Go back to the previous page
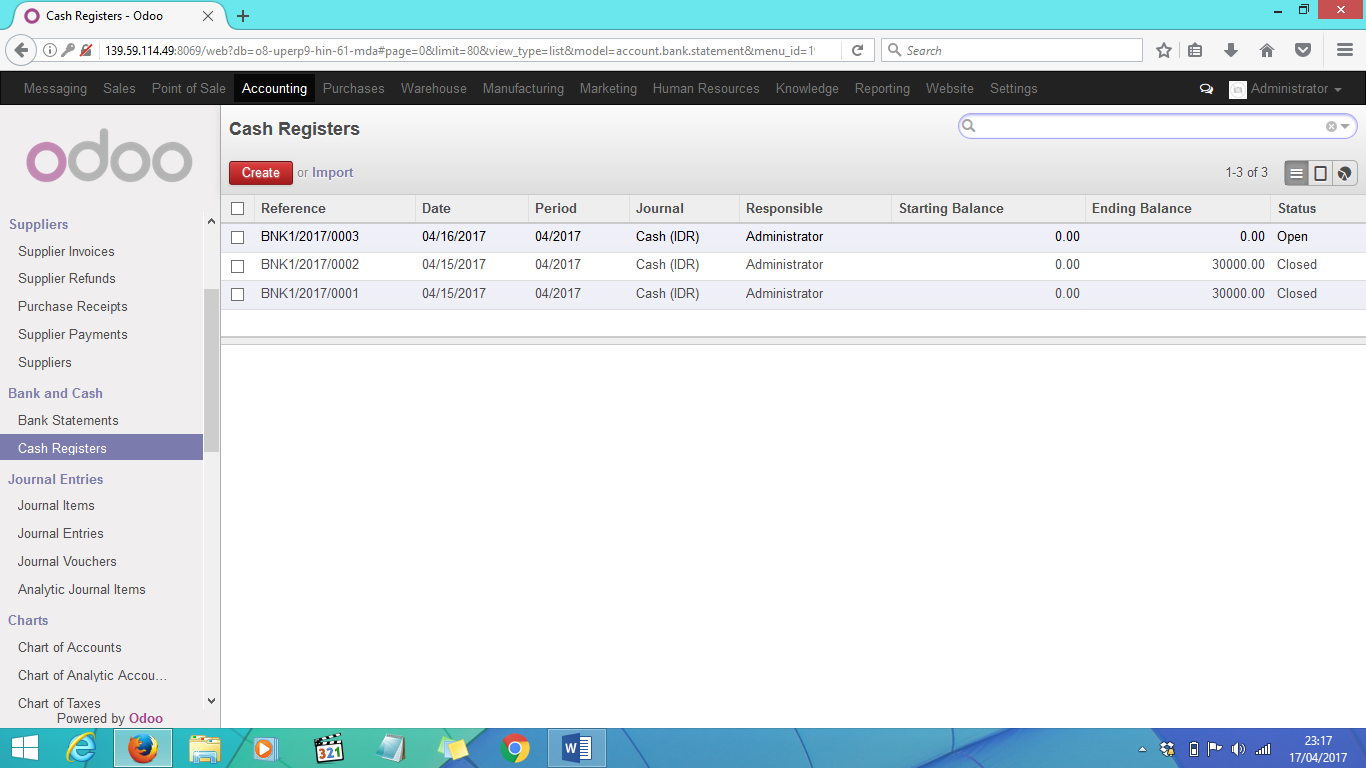 tap(22, 50)
